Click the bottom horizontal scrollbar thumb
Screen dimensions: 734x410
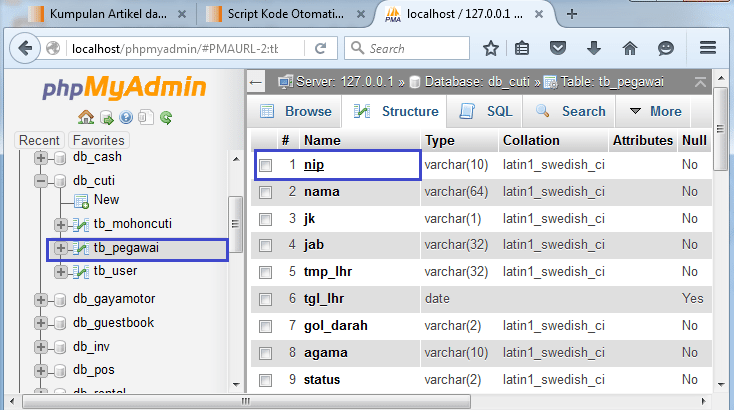click(246, 401)
